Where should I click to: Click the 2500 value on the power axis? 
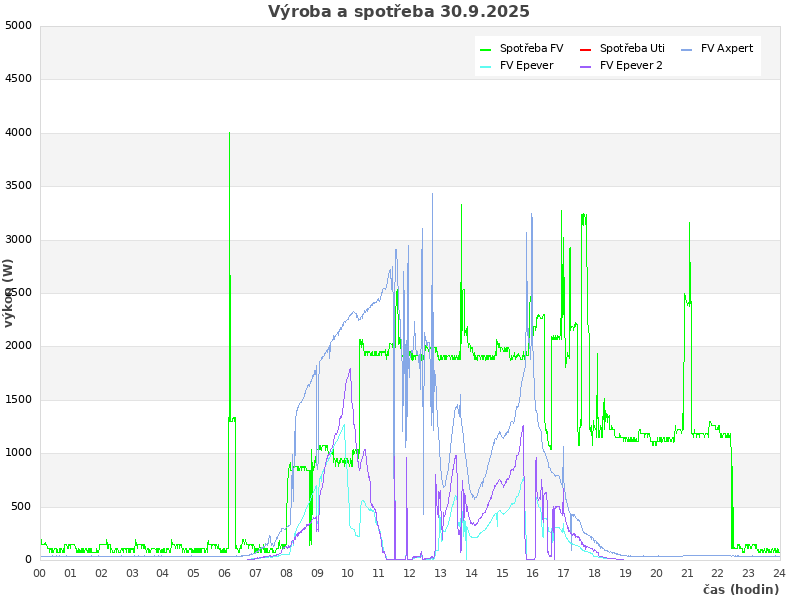coord(18,292)
